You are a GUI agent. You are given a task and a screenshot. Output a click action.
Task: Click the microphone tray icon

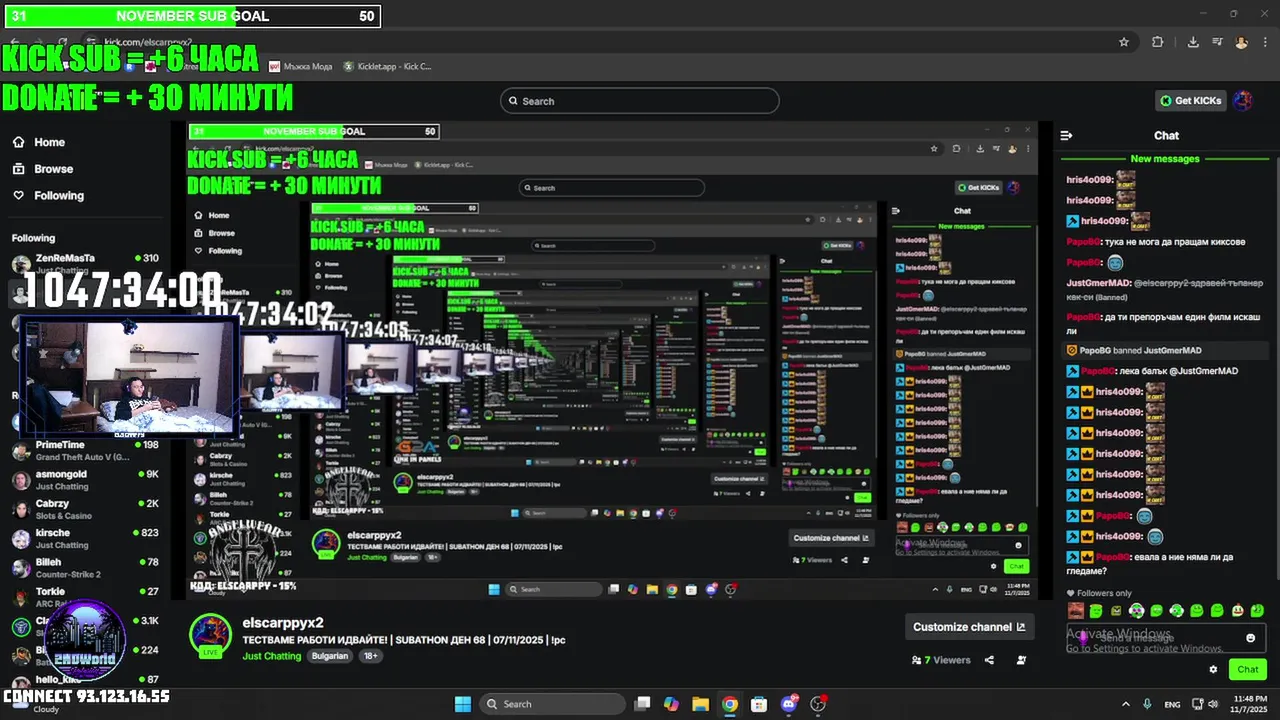pyautogui.click(x=1147, y=704)
